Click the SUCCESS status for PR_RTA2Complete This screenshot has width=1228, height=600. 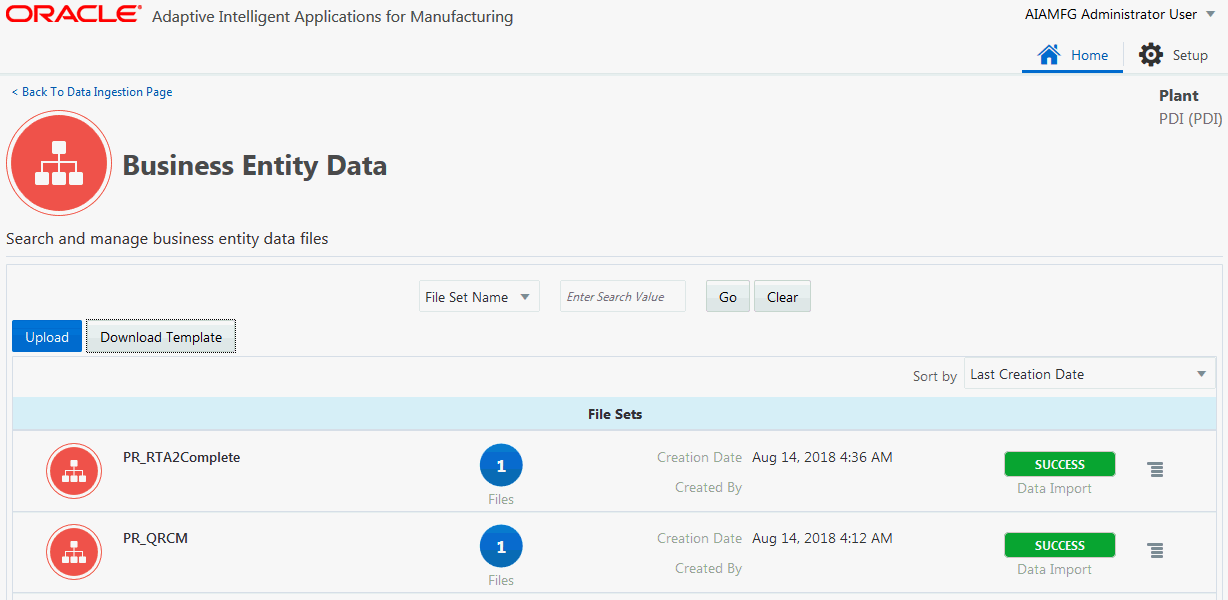1060,464
